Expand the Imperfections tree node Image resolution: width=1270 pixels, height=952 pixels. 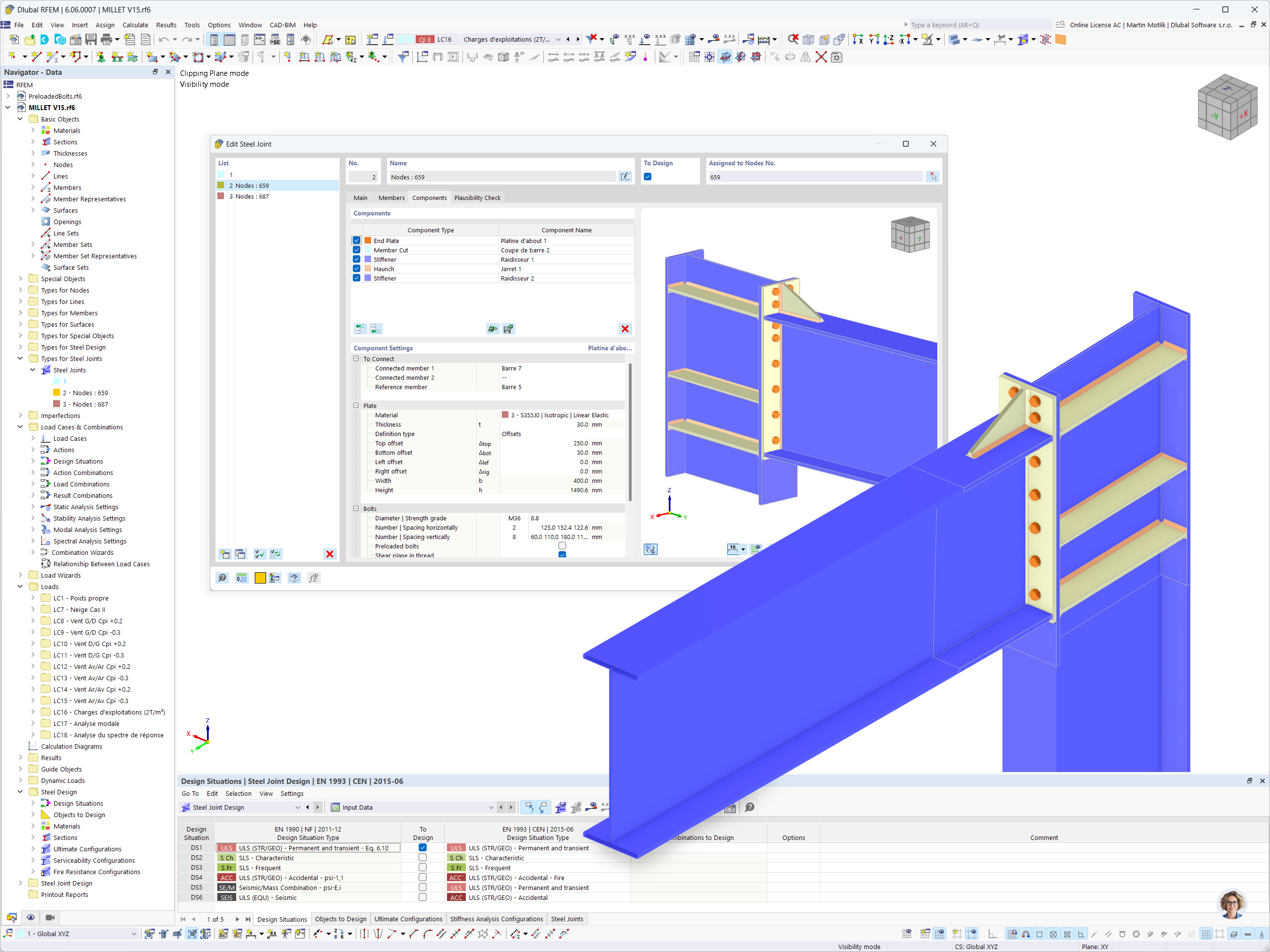pyautogui.click(x=20, y=416)
